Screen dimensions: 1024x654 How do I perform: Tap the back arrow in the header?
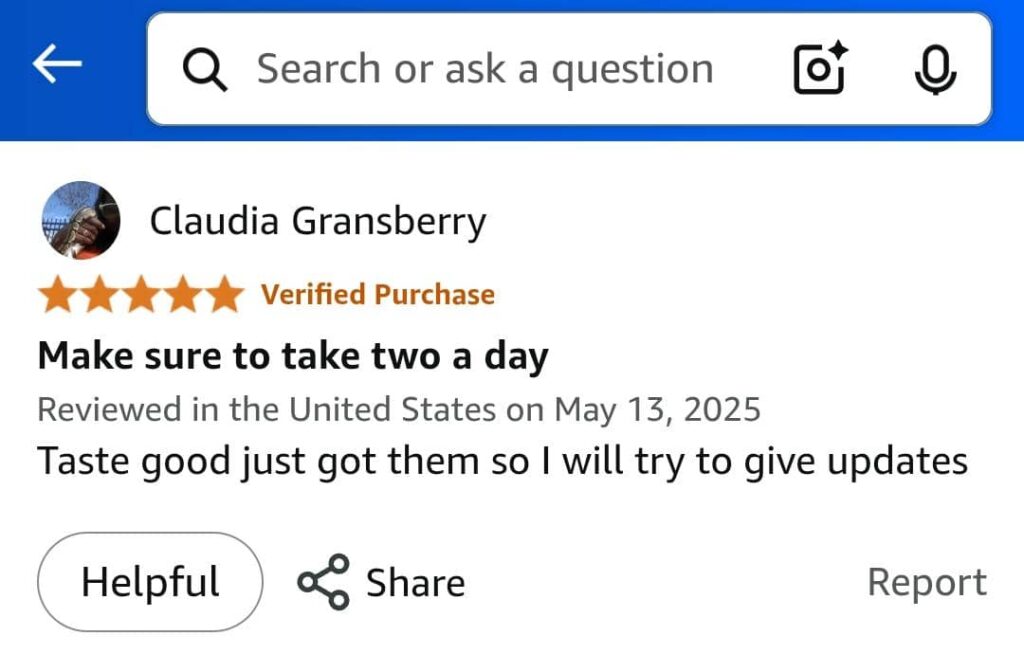point(57,66)
